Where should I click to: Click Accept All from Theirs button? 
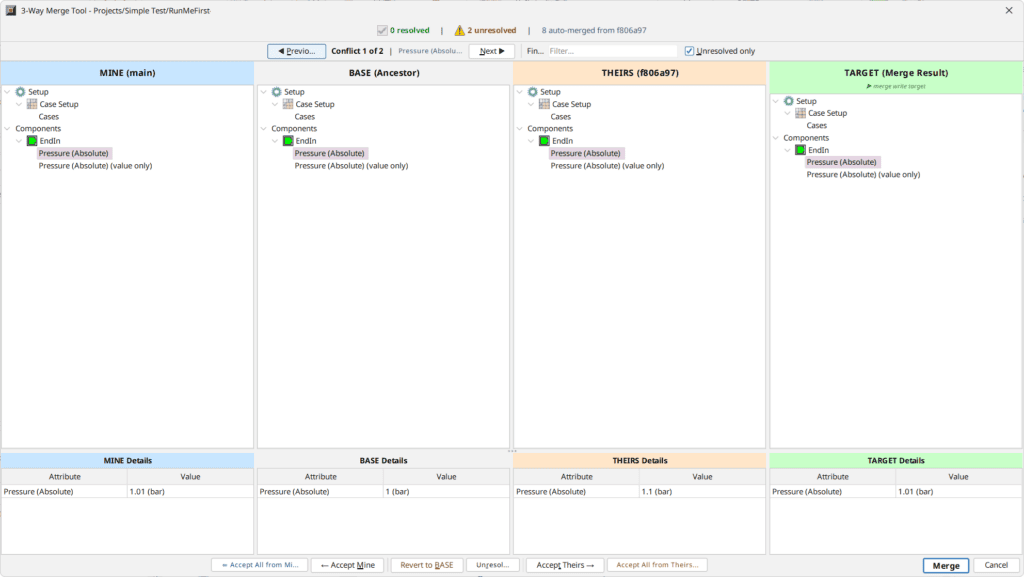coord(657,565)
